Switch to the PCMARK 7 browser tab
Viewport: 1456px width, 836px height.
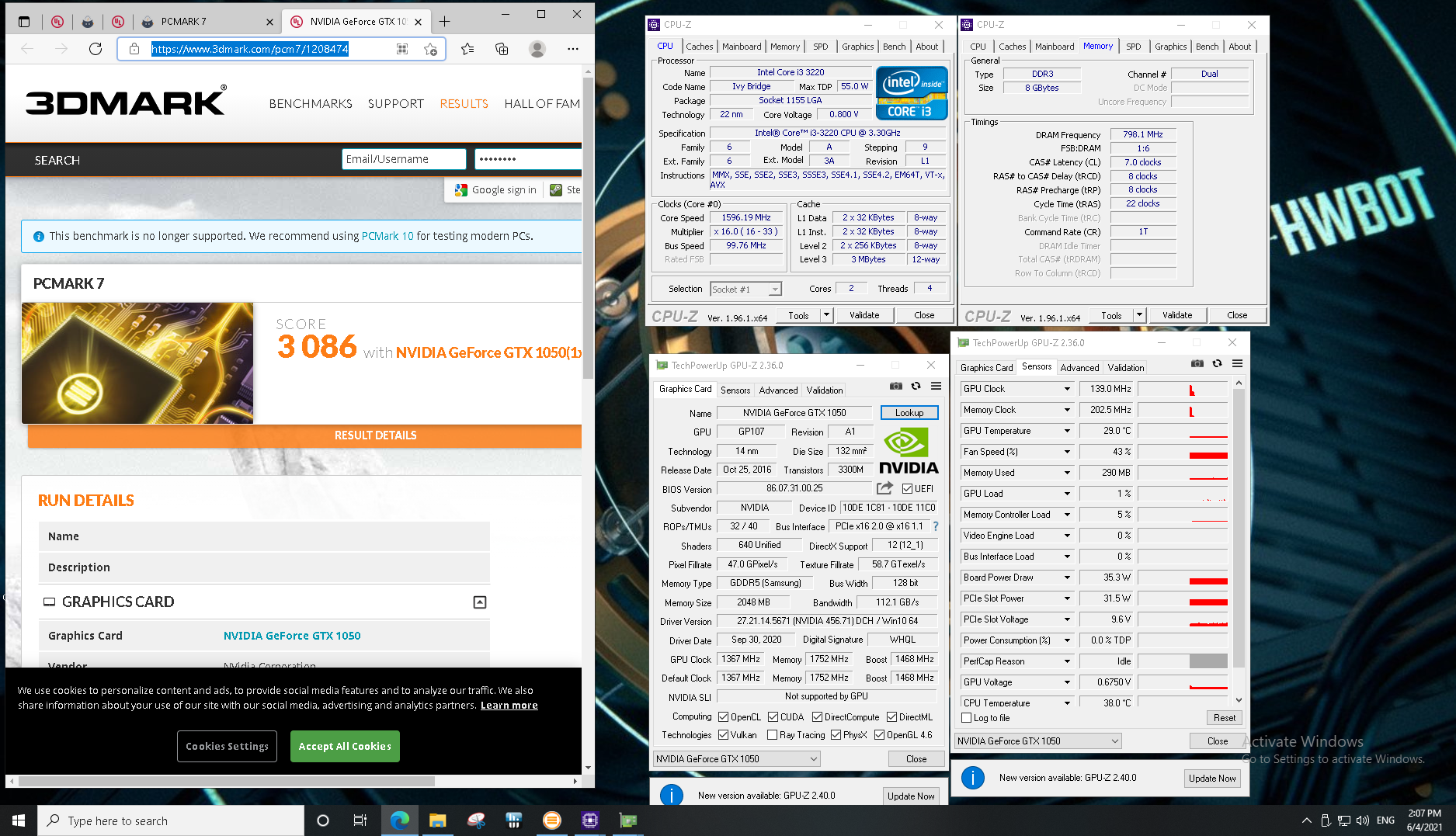206,22
